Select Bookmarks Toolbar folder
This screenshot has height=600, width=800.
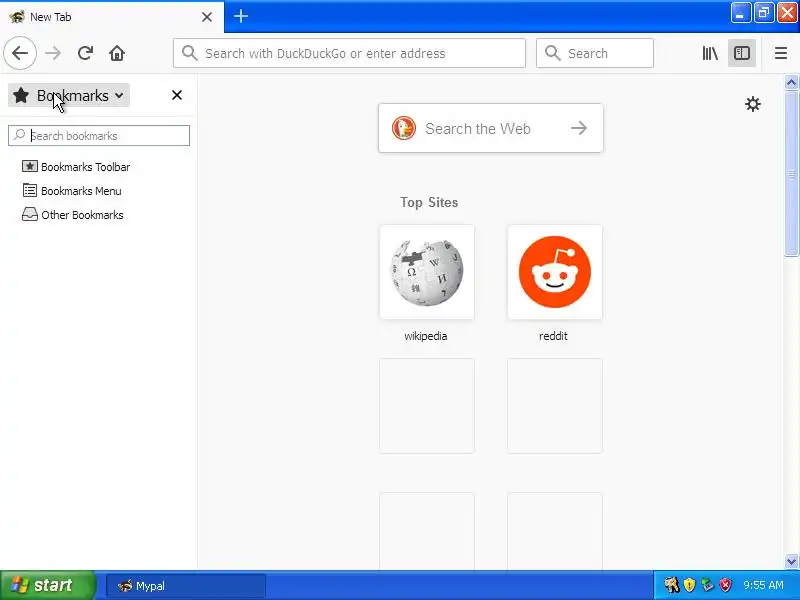click(76, 167)
